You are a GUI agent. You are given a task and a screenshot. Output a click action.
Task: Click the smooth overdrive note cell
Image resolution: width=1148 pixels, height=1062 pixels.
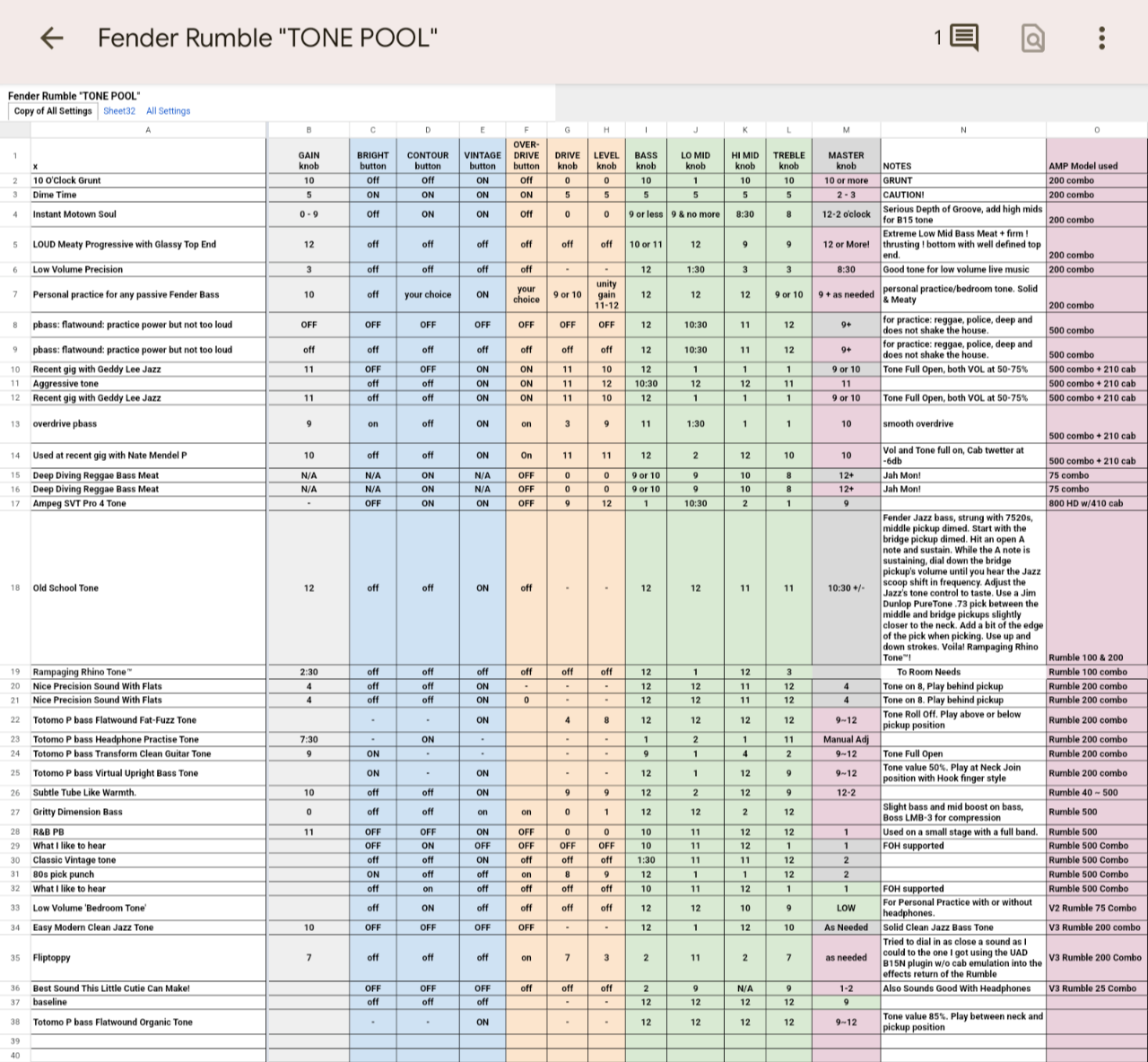tap(963, 423)
